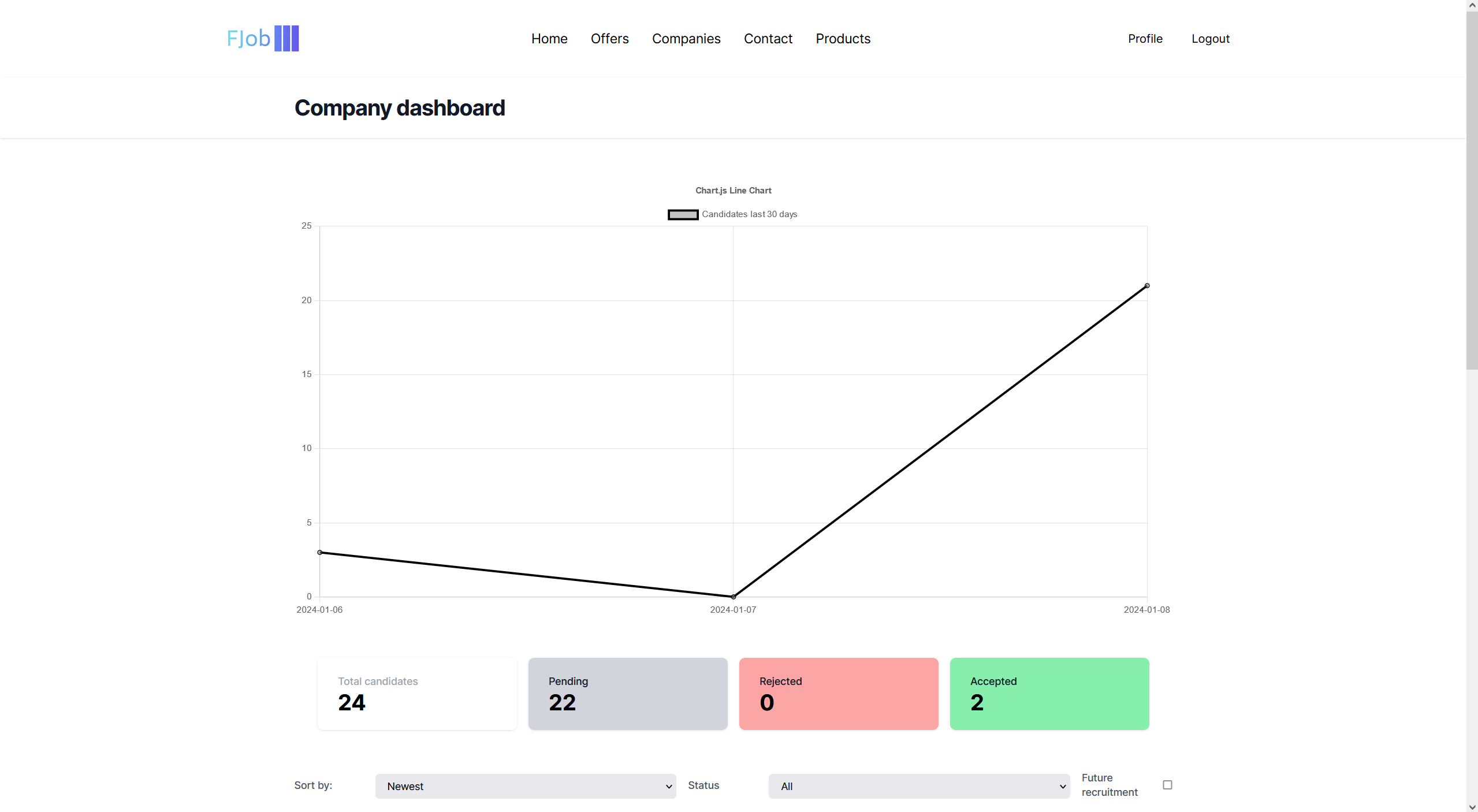Open the Companies menu item

coord(686,38)
